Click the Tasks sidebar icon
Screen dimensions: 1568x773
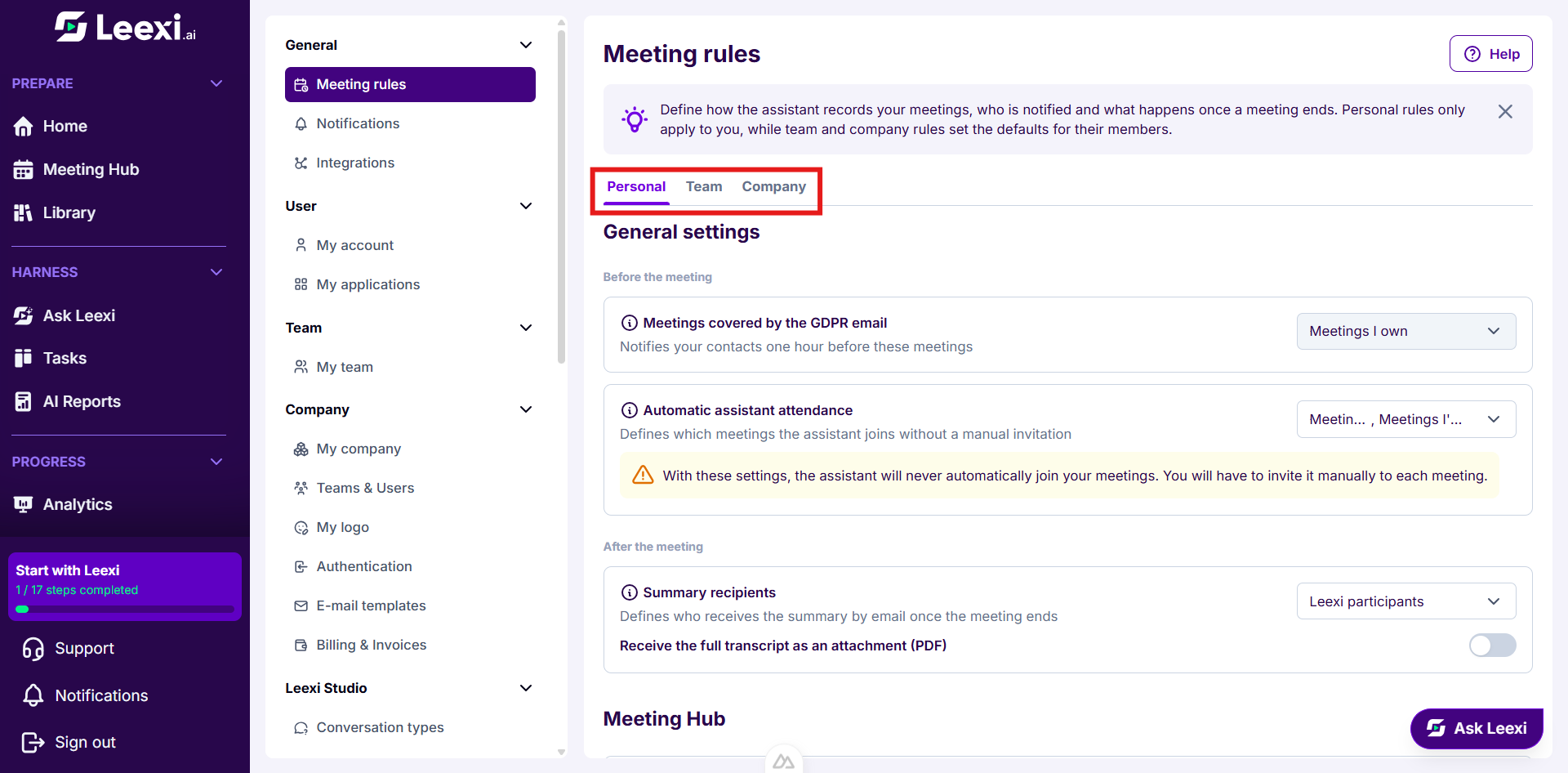23,359
